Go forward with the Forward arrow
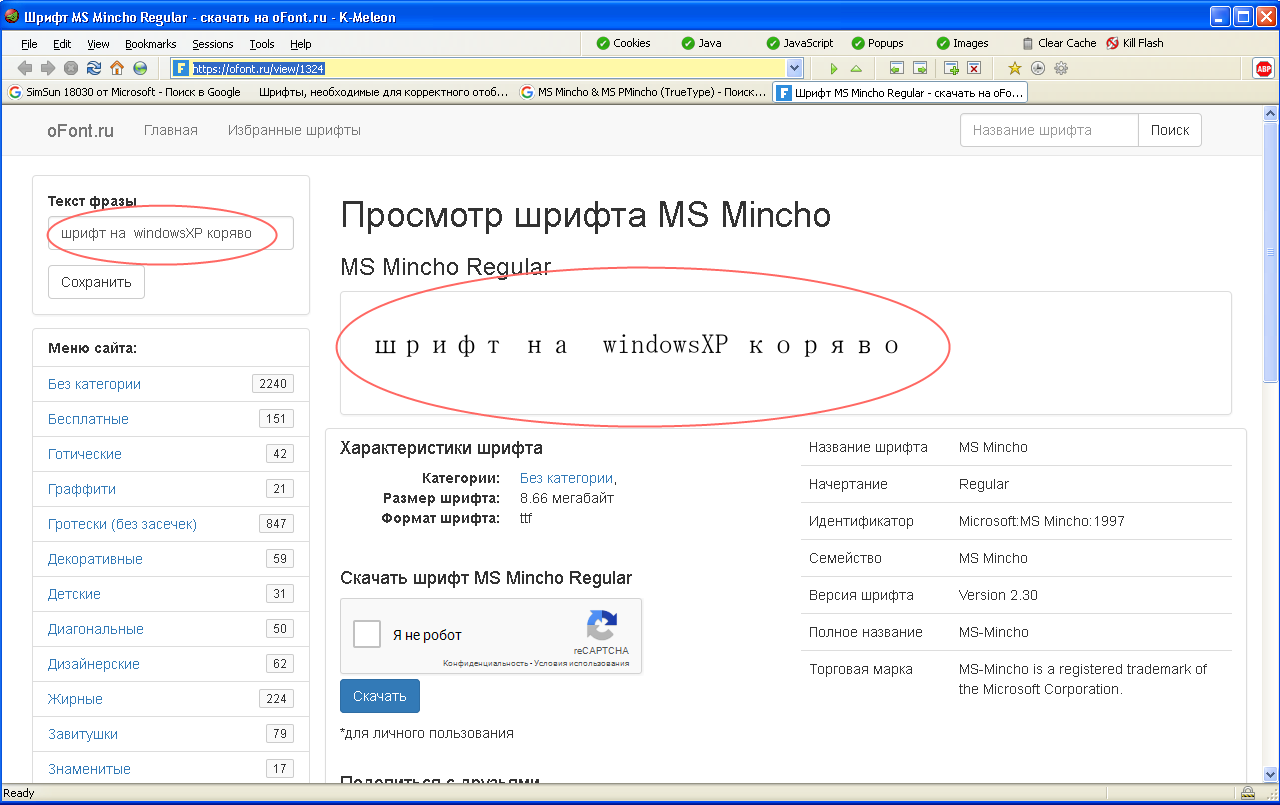Screen dimensions: 1280x805 pos(48,68)
